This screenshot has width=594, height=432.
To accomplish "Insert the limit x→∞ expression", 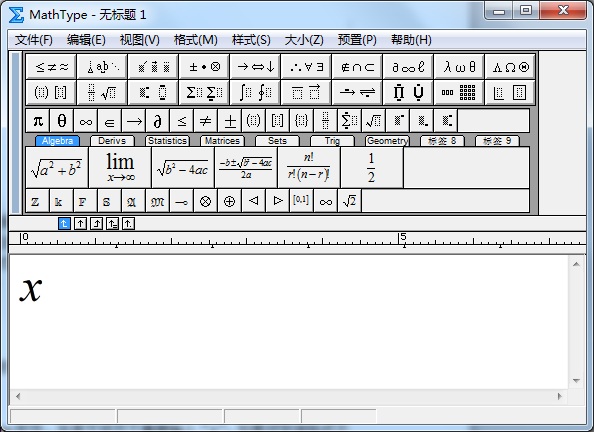I will 120,167.
